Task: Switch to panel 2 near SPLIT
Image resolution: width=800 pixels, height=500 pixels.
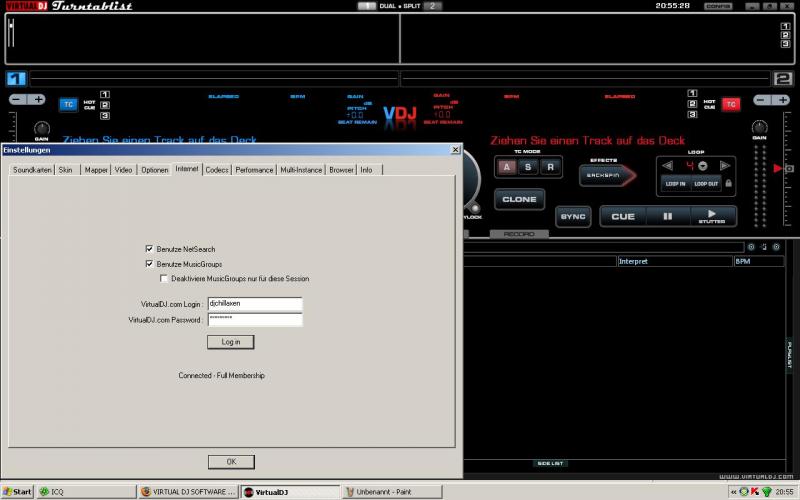Action: [x=433, y=6]
